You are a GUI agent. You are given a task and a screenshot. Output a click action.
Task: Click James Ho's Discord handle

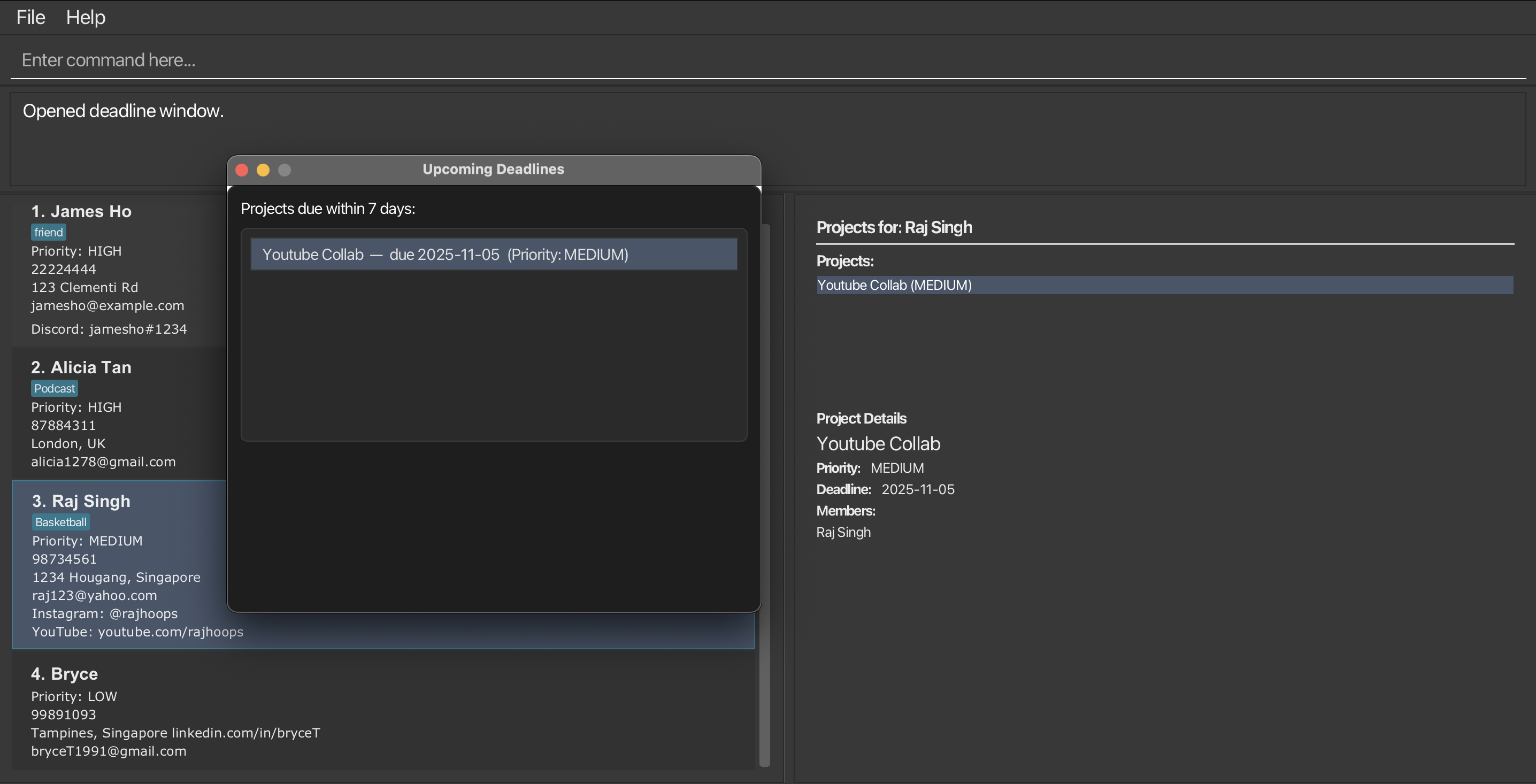click(109, 329)
